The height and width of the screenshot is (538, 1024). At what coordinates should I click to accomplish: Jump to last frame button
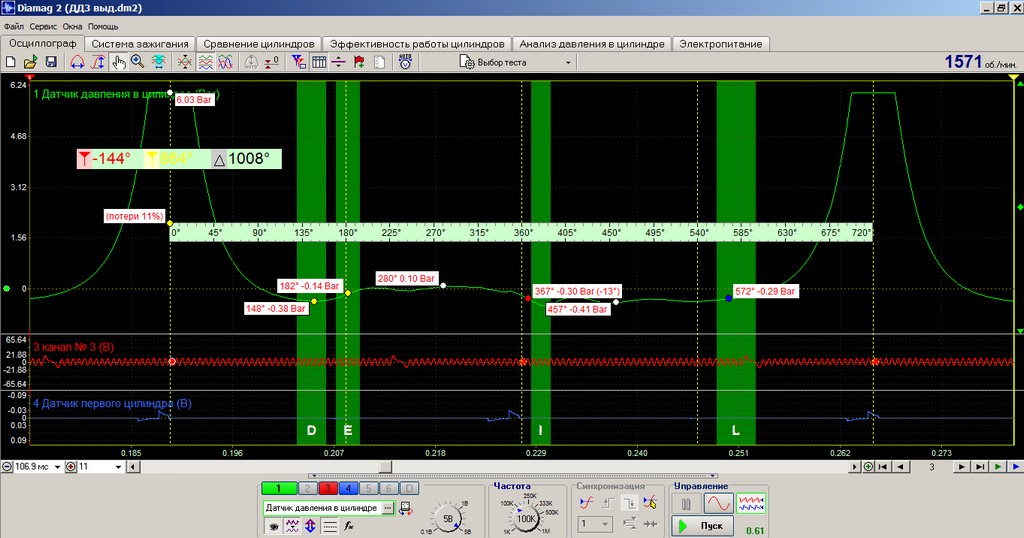(980, 467)
